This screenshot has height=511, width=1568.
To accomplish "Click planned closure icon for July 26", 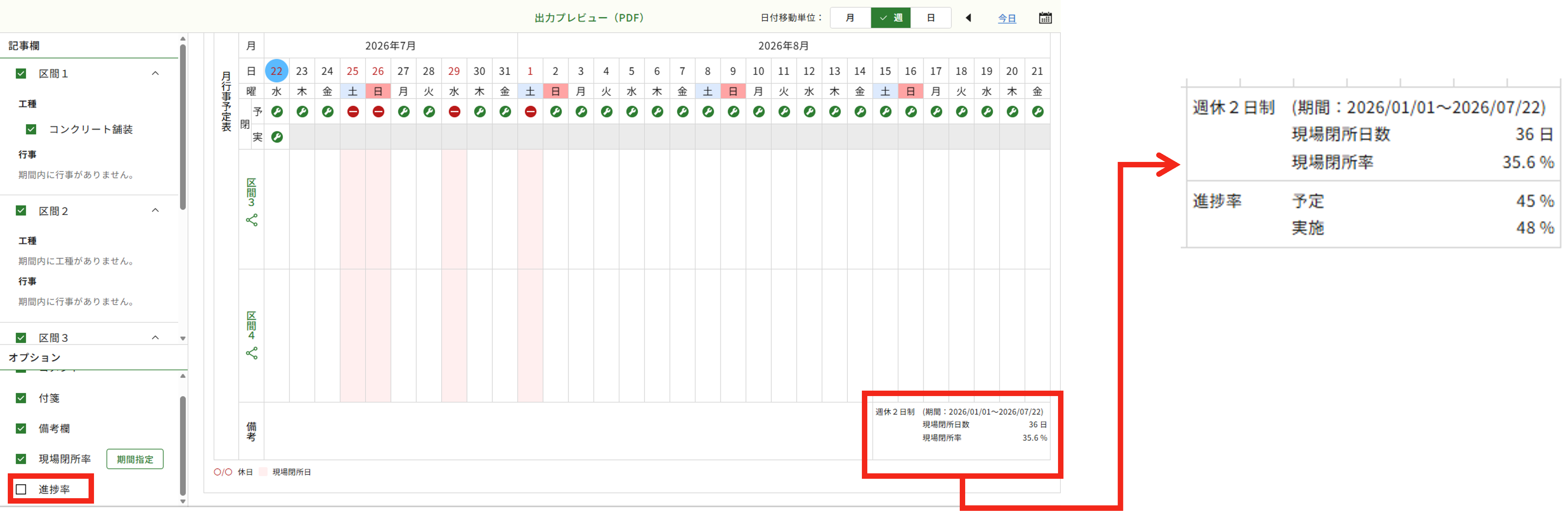I will [378, 111].
